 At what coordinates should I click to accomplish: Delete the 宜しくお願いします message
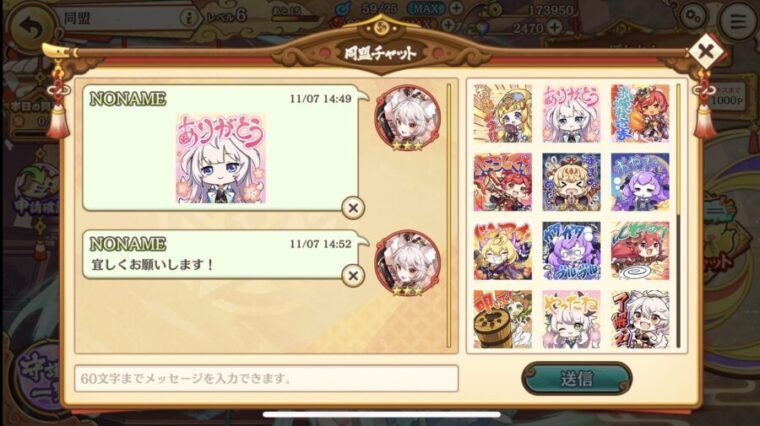click(353, 276)
